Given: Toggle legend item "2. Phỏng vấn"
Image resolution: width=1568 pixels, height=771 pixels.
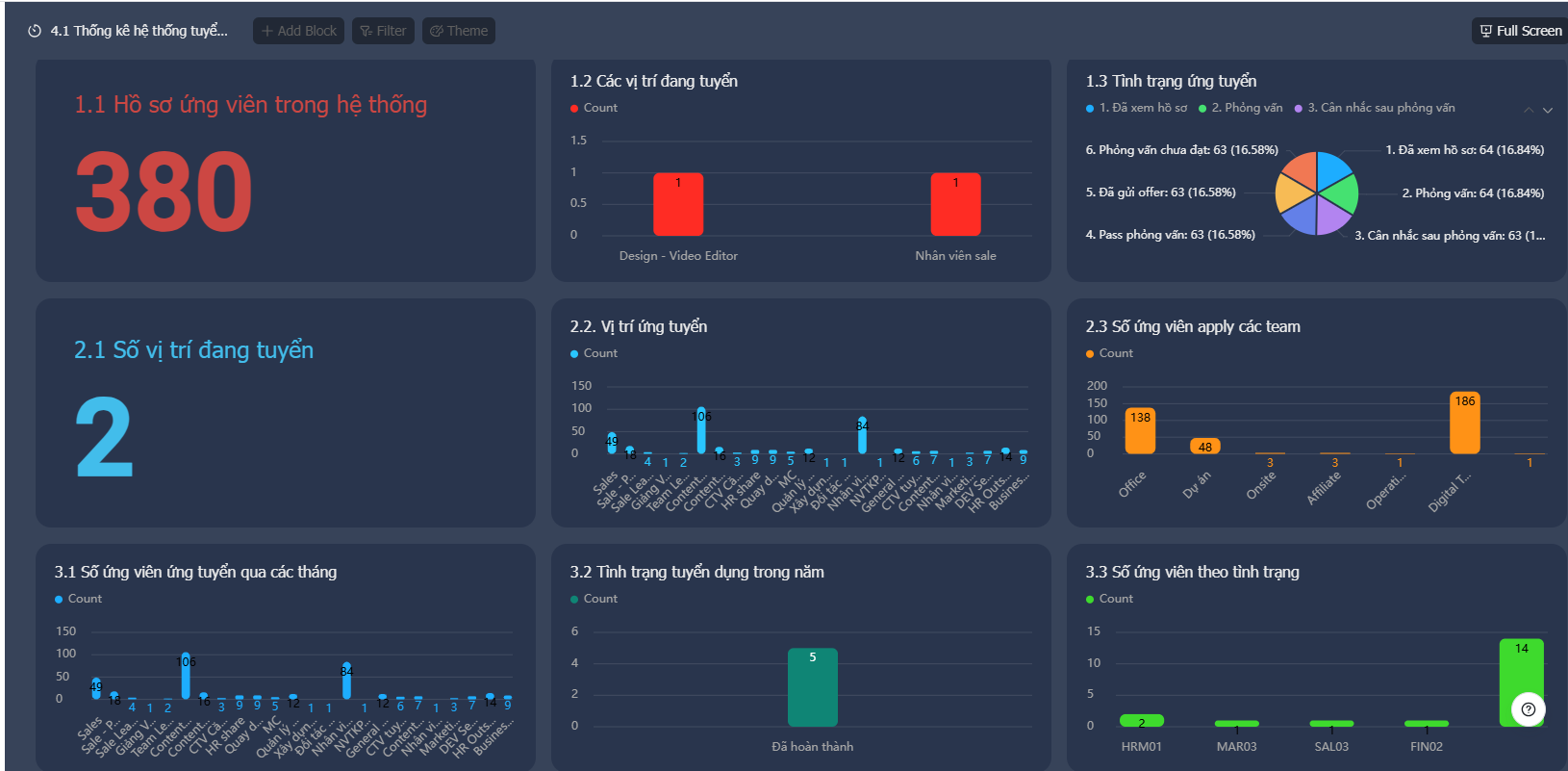Looking at the screenshot, I should (x=1241, y=108).
